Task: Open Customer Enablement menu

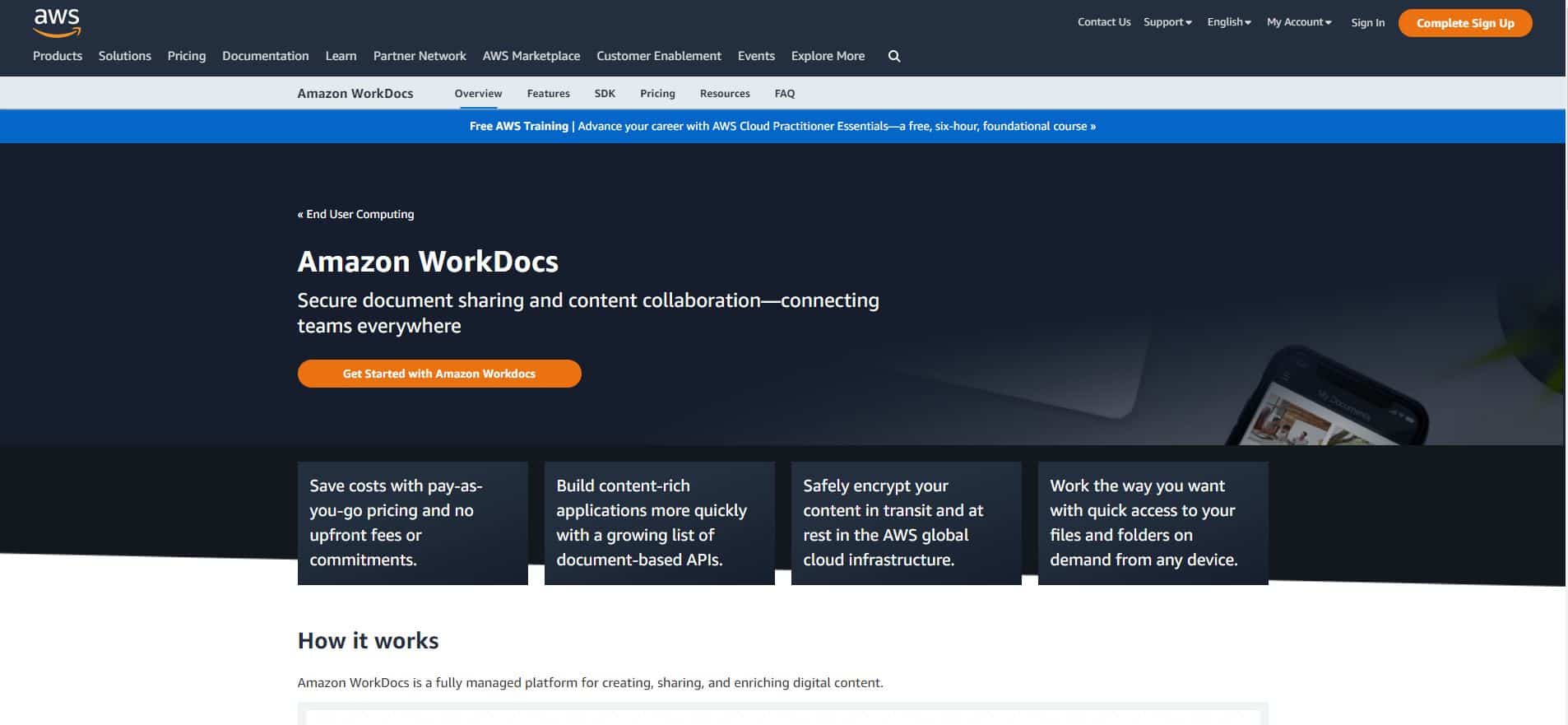Action: 659,56
